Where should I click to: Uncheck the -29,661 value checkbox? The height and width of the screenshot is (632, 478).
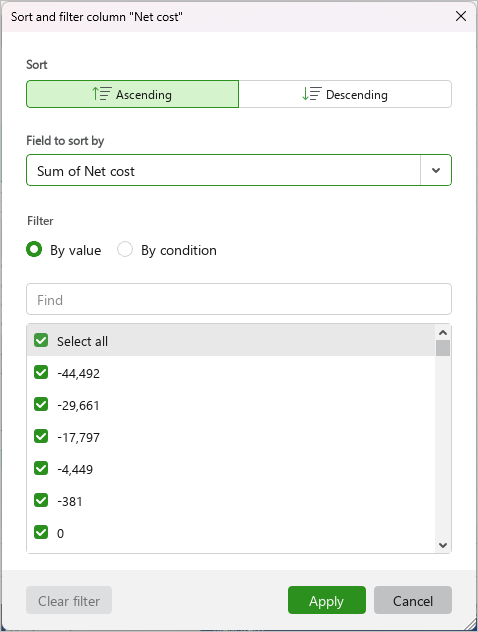[x=41, y=405]
